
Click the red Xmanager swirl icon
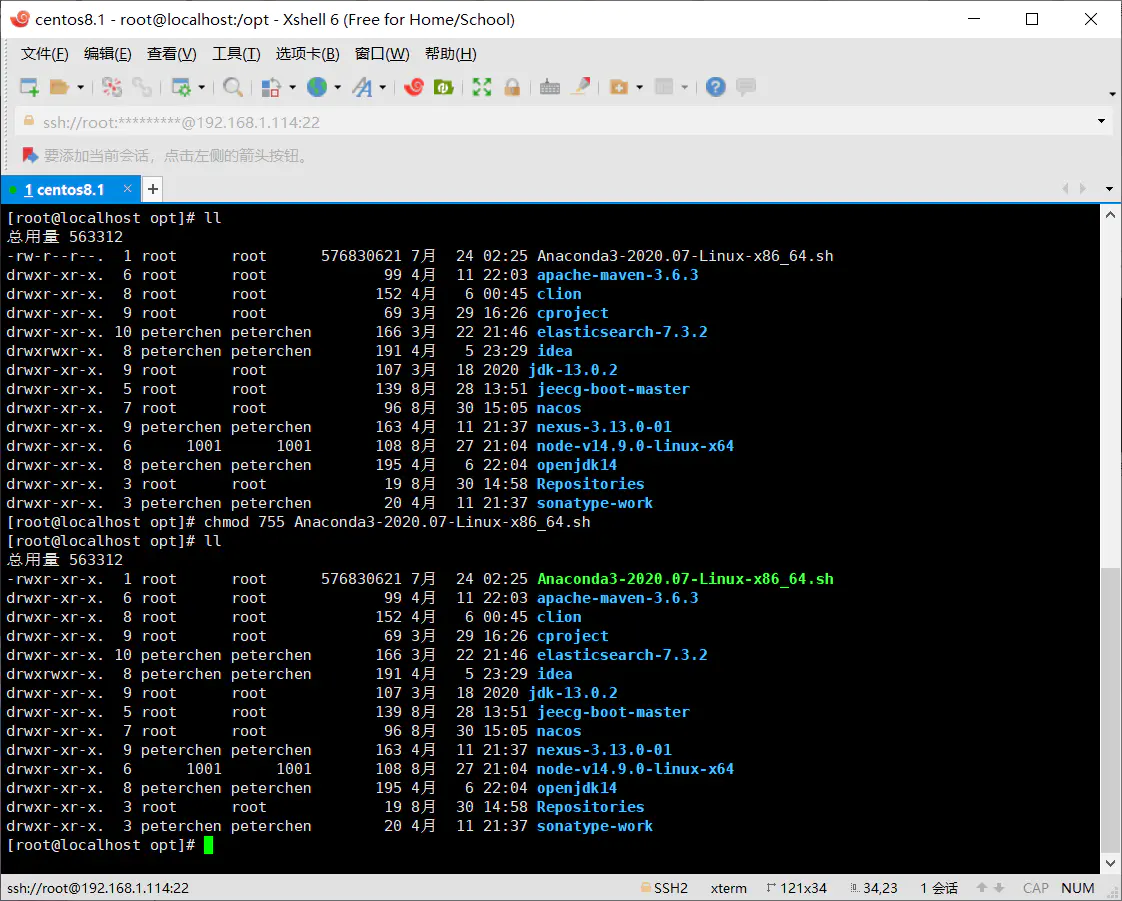tap(414, 88)
